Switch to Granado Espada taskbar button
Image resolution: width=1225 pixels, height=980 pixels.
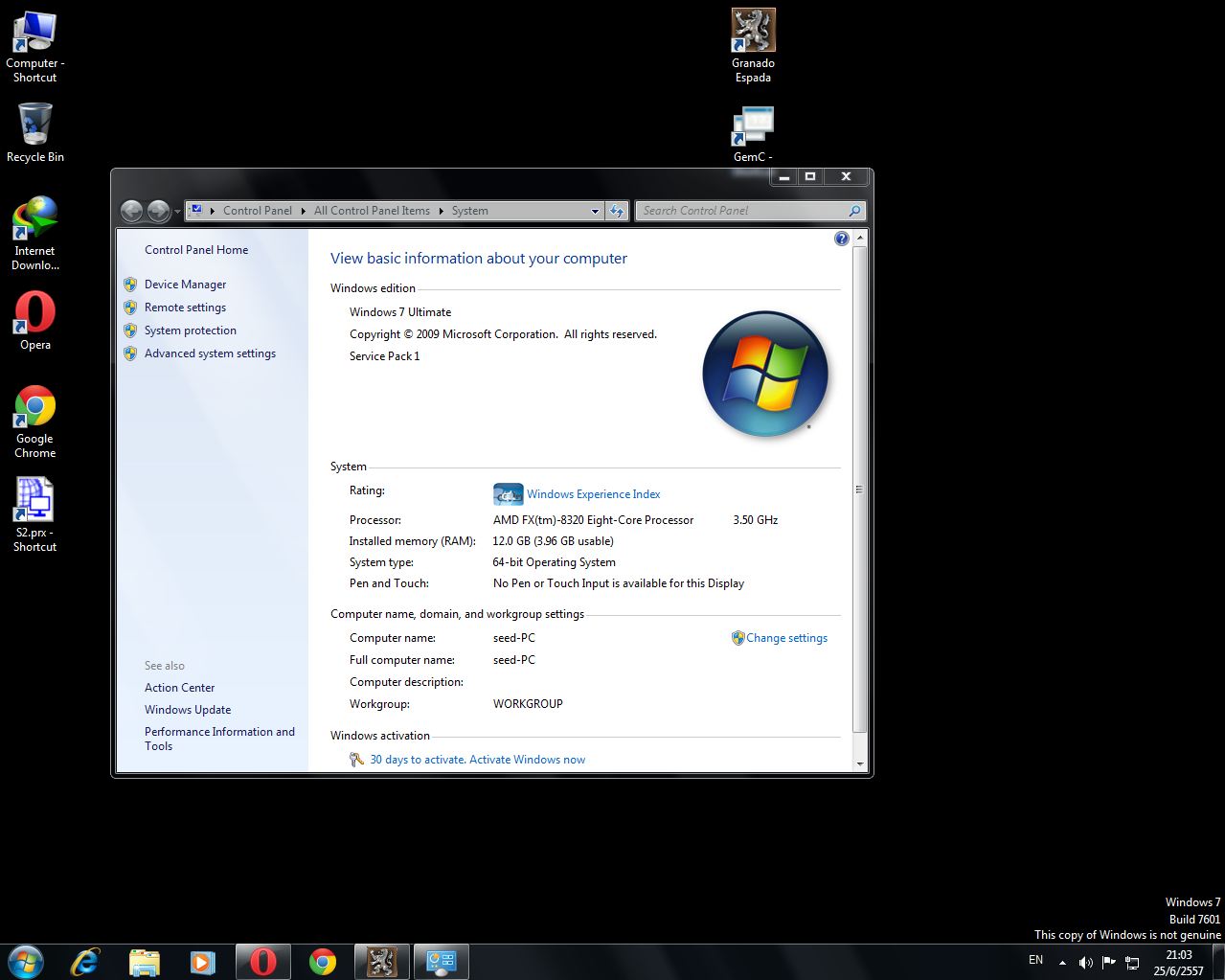382,961
